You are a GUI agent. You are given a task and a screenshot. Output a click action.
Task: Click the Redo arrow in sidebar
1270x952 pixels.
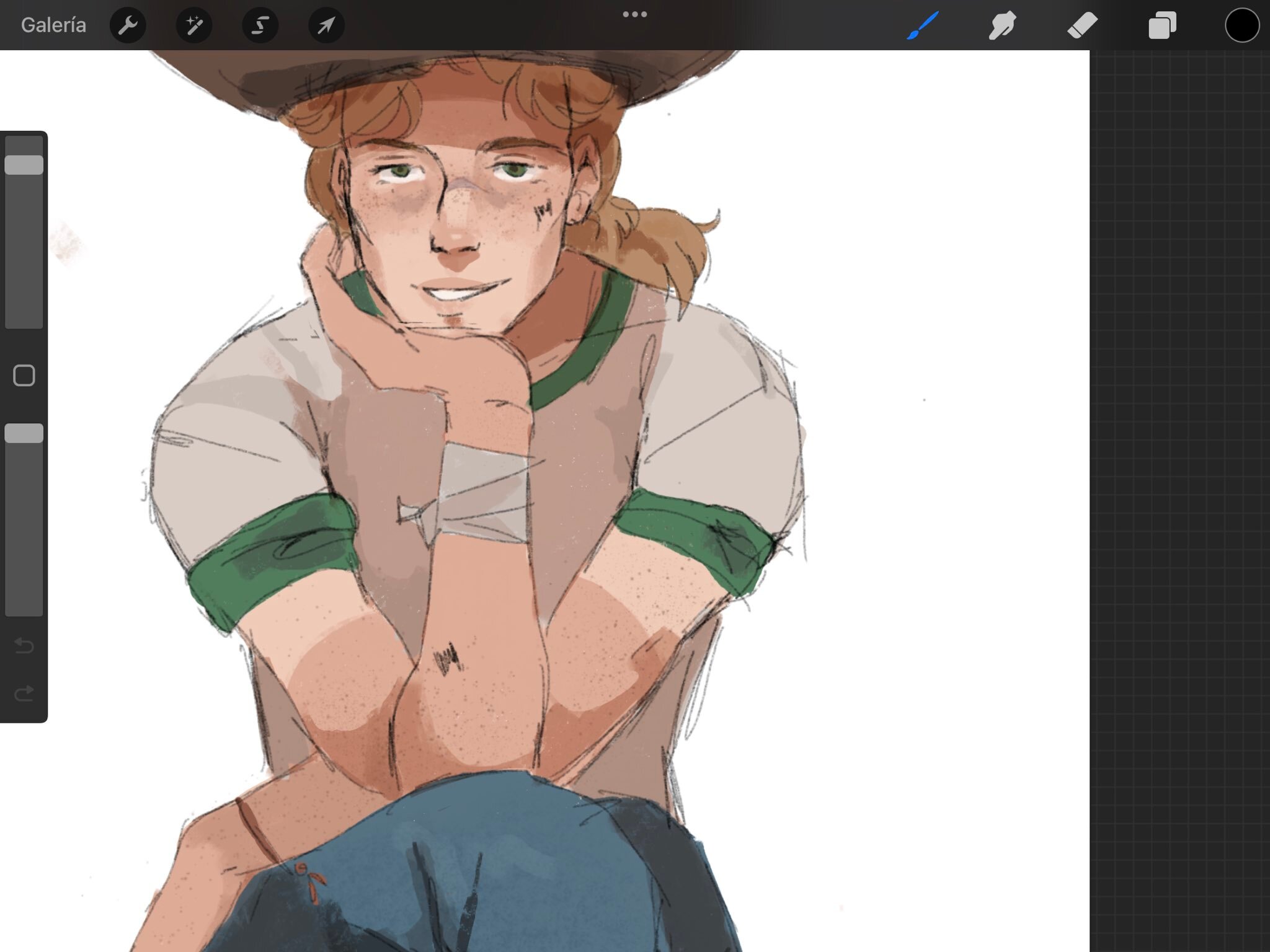[x=24, y=693]
